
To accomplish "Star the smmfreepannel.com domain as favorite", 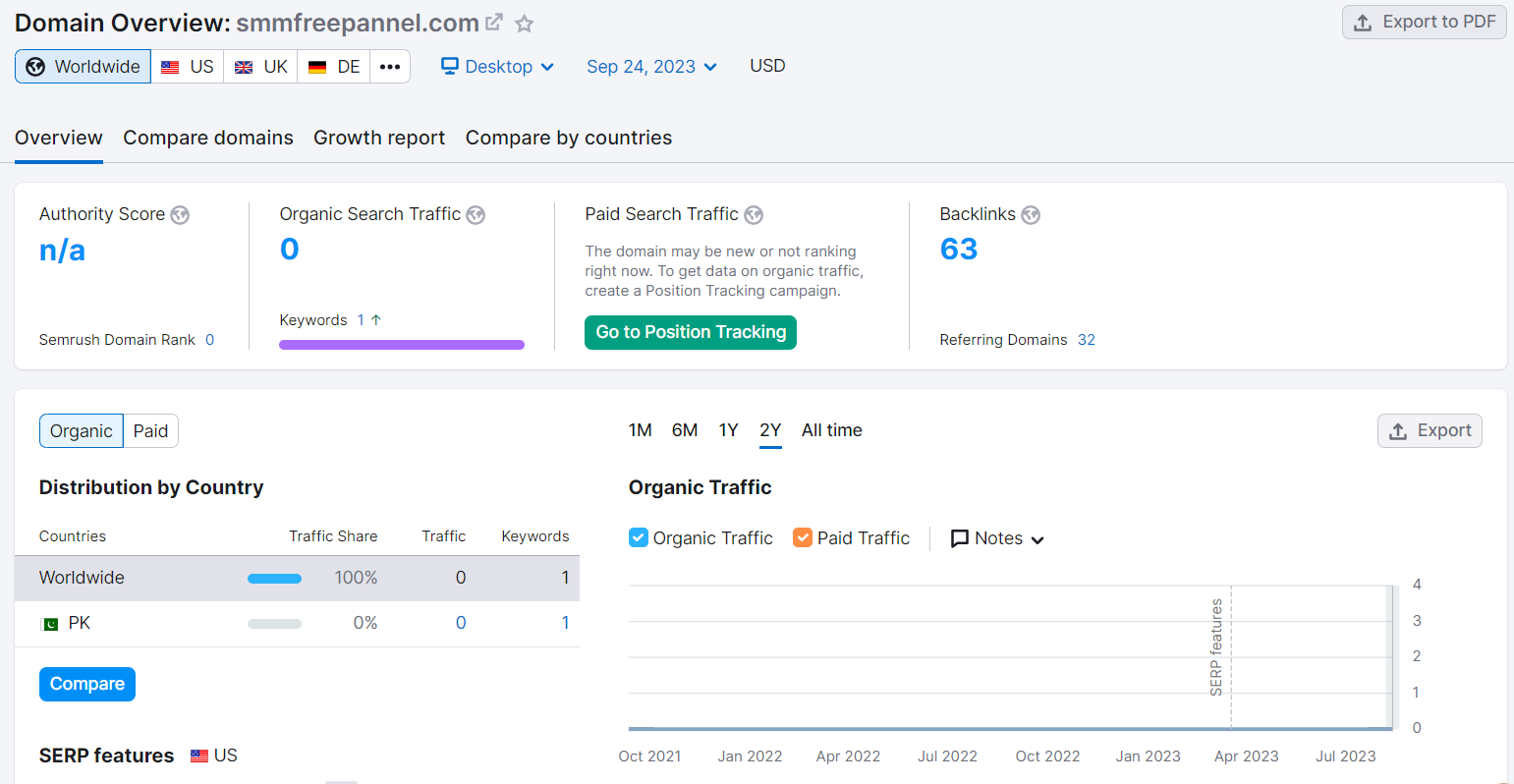I will (525, 23).
